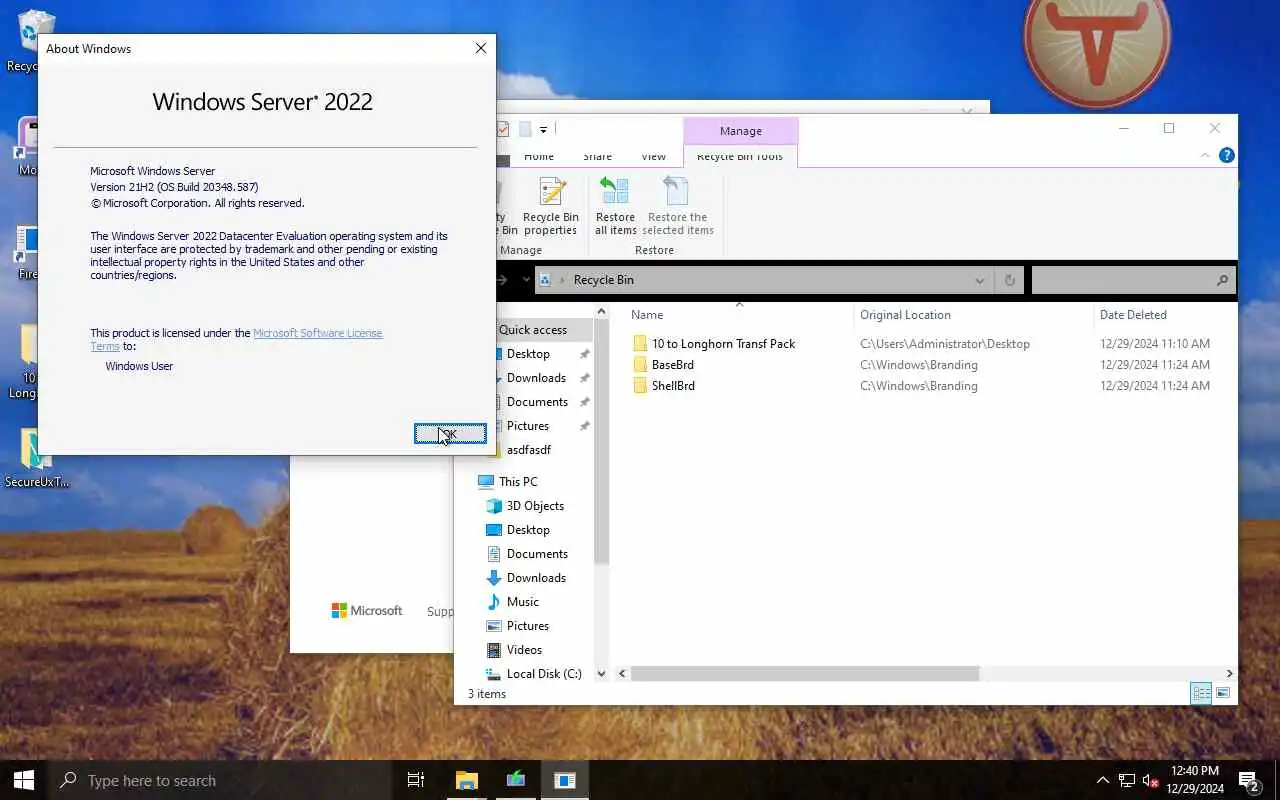Select the ShellBrd folder icon
The height and width of the screenshot is (800, 1280).
coord(640,385)
